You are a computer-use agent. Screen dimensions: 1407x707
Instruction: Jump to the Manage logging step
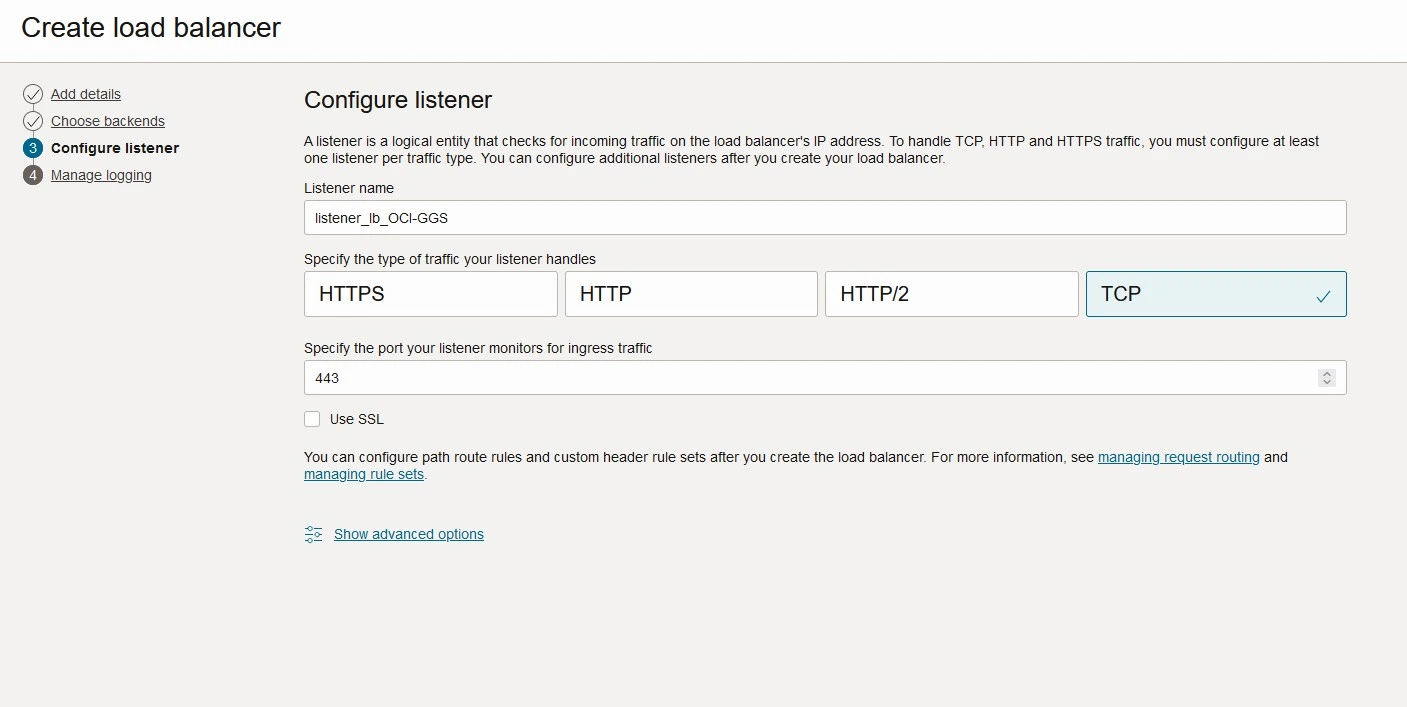(101, 175)
